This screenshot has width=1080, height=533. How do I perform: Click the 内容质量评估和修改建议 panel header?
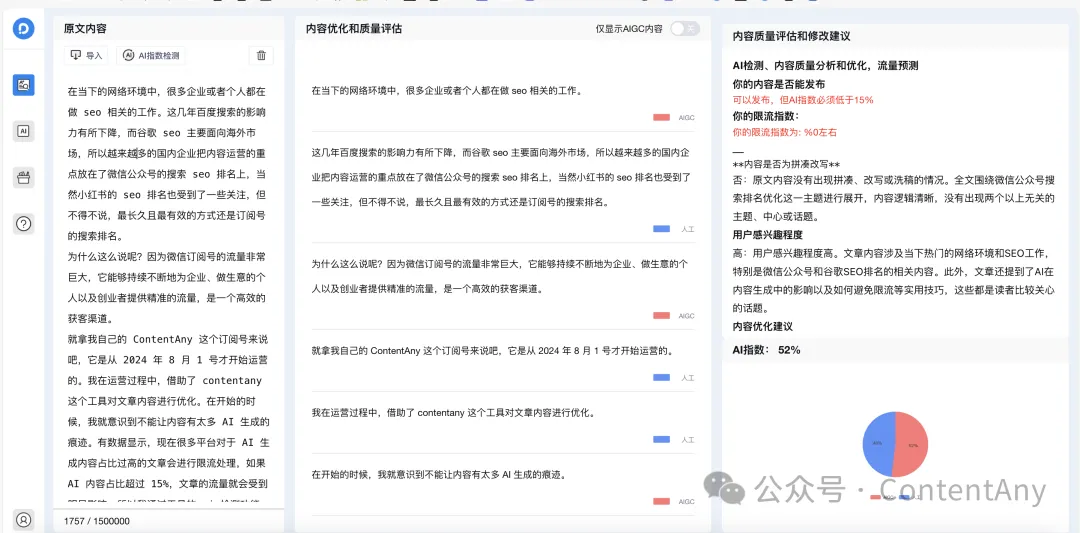[791, 36]
